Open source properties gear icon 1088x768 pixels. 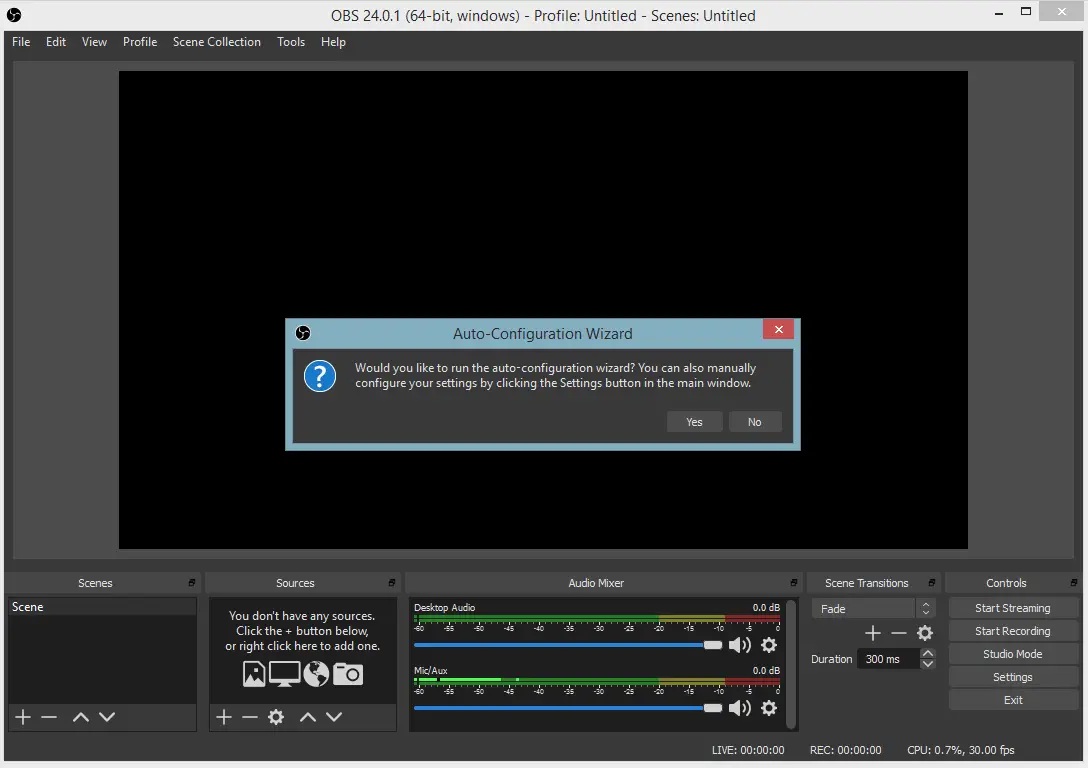[276, 717]
